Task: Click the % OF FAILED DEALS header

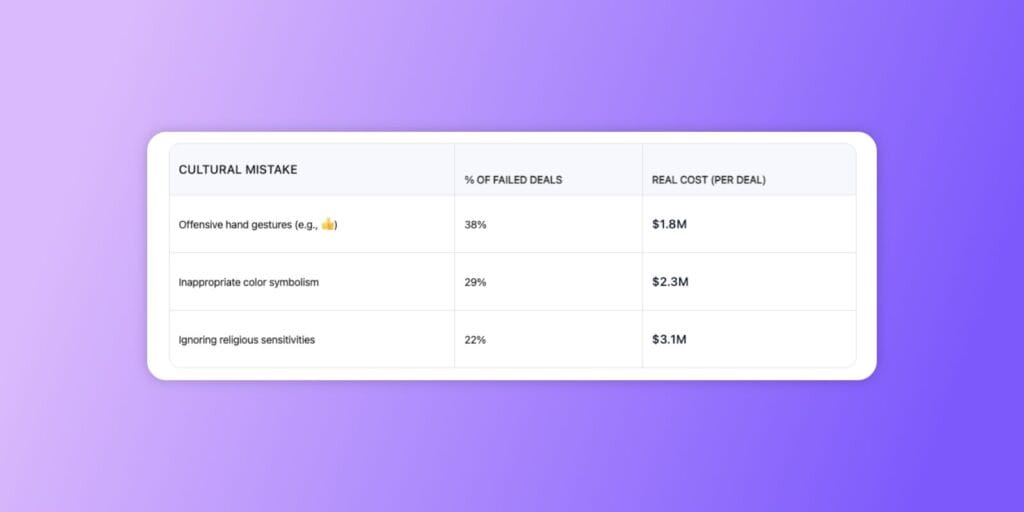Action: pos(513,180)
